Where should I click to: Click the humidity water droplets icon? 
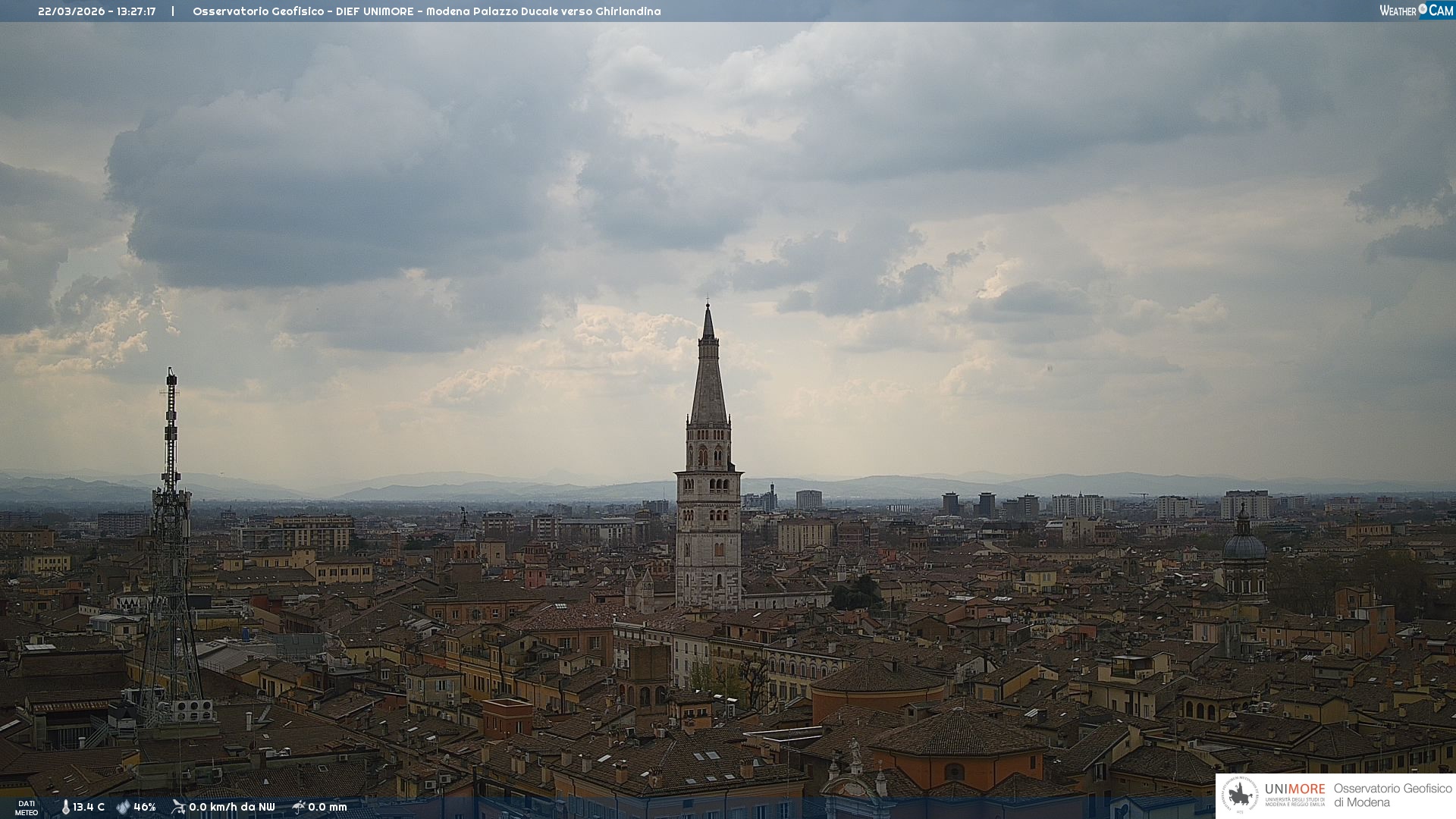tap(123, 807)
